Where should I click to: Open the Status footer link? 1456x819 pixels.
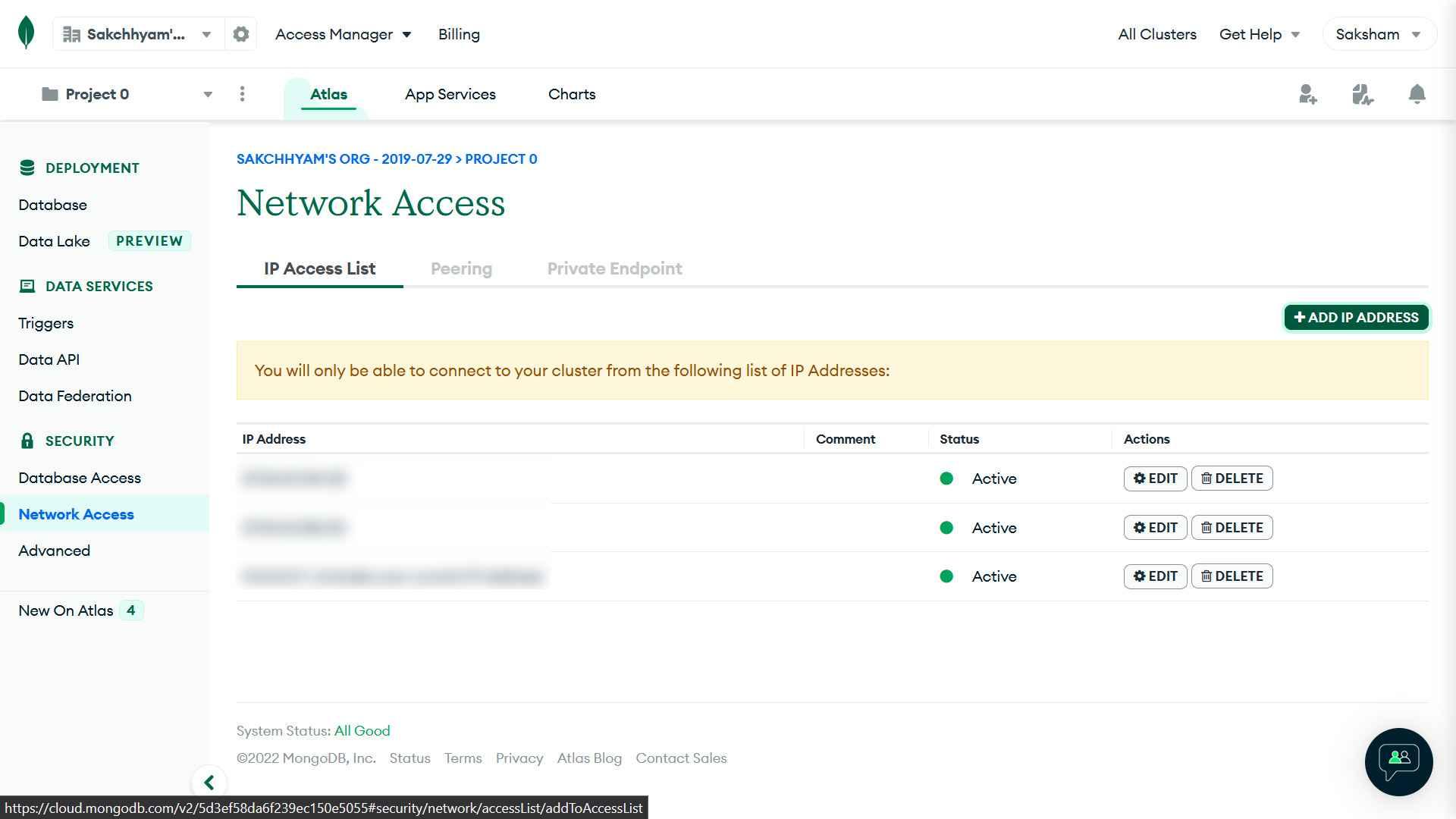[x=409, y=758]
